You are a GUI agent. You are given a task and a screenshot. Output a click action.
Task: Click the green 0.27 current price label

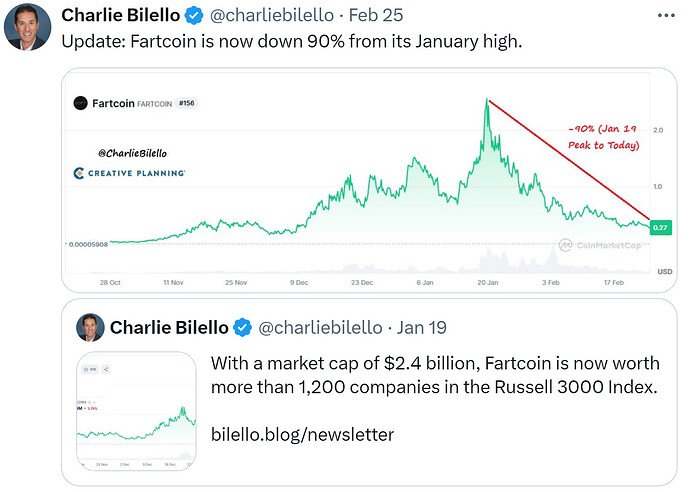[x=660, y=228]
